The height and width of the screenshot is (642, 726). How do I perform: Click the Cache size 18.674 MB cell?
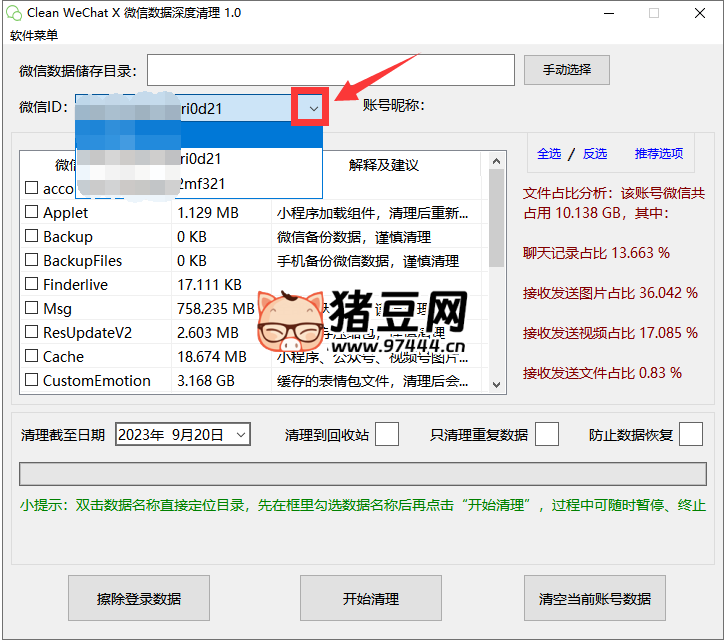pyautogui.click(x=212, y=357)
